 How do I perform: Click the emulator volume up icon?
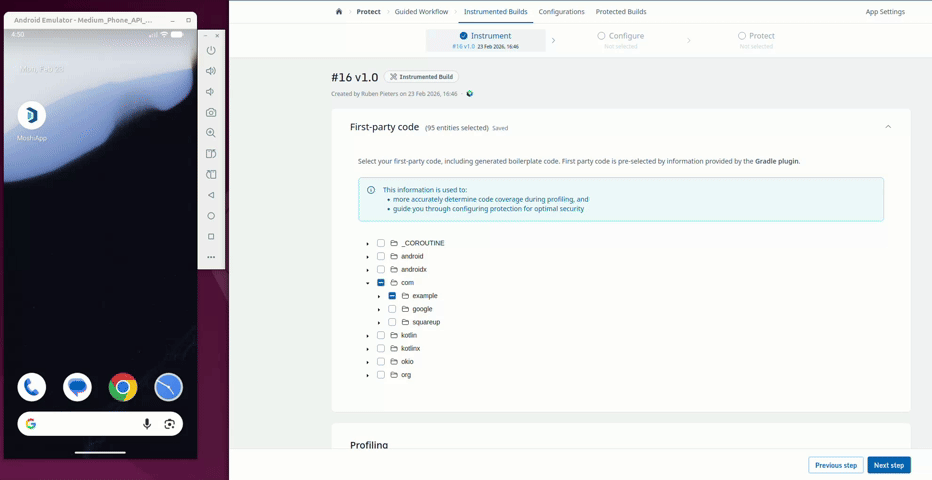point(211,71)
